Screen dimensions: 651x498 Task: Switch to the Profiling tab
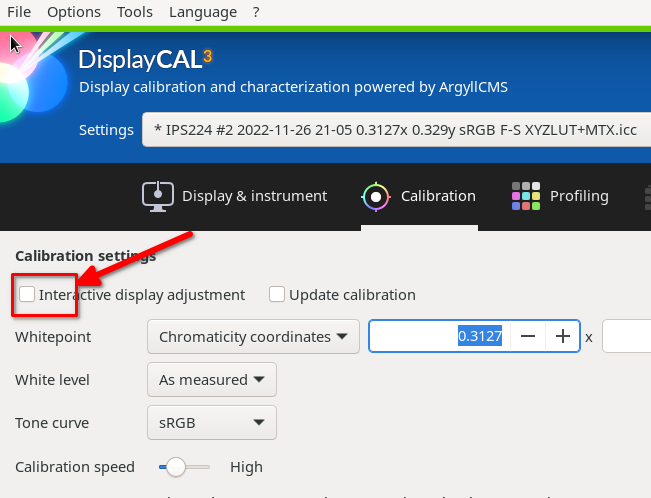coord(560,196)
